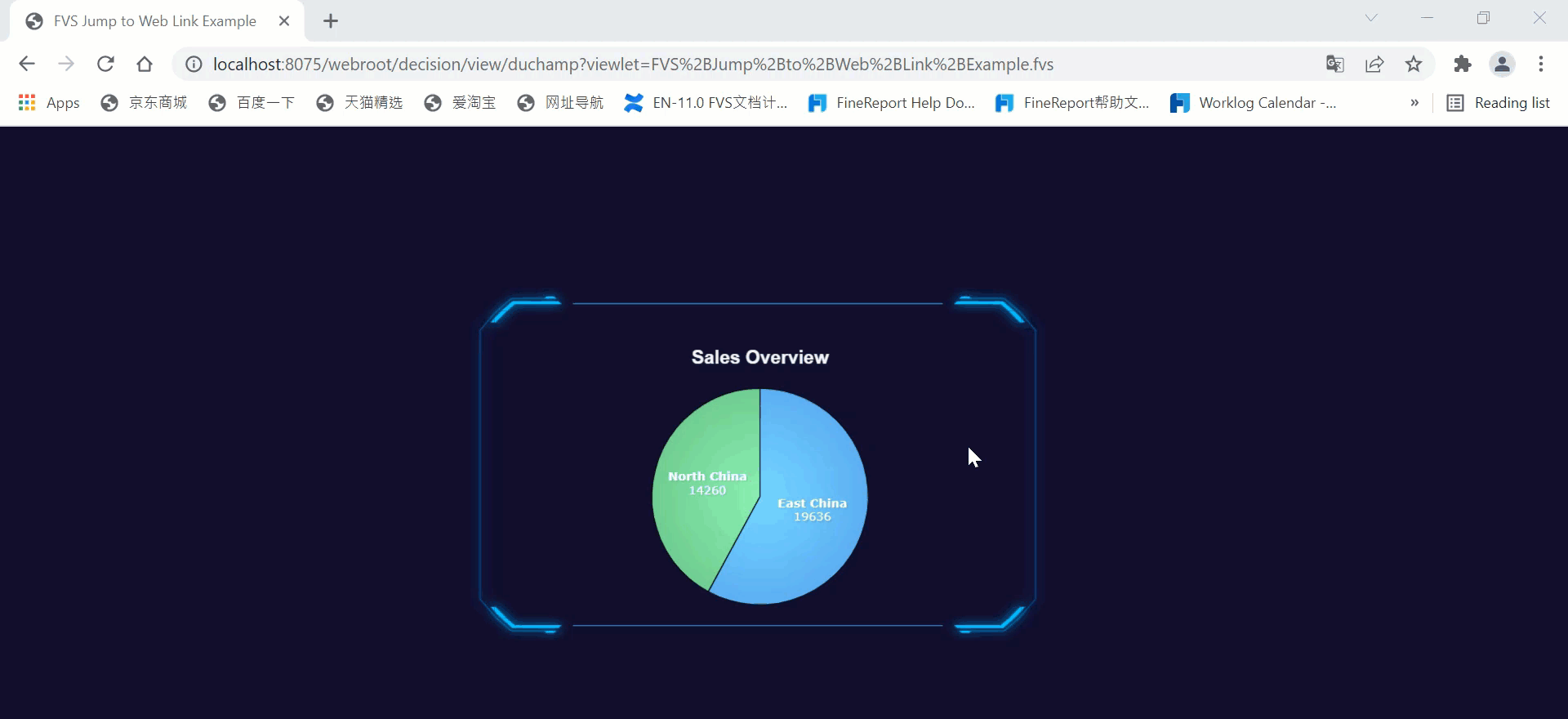
Task: Click the browser back arrow
Action: click(27, 64)
